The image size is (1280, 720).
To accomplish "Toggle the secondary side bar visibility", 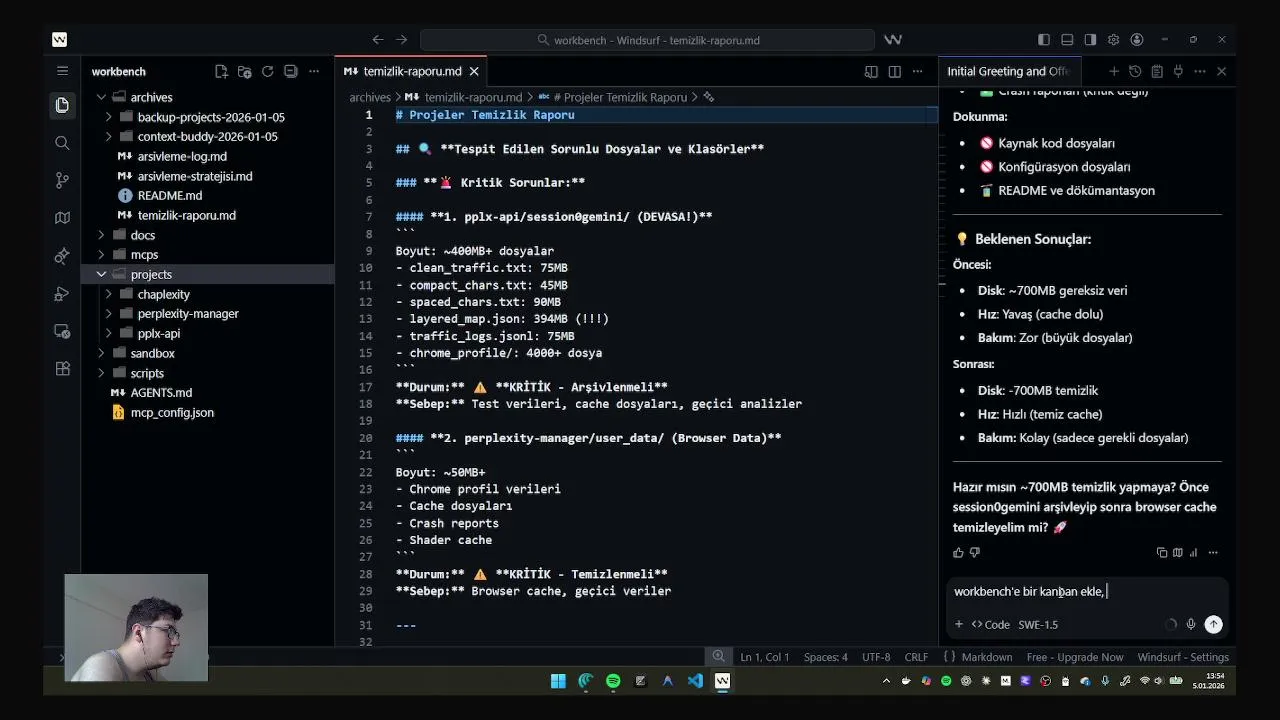I will click(1090, 40).
